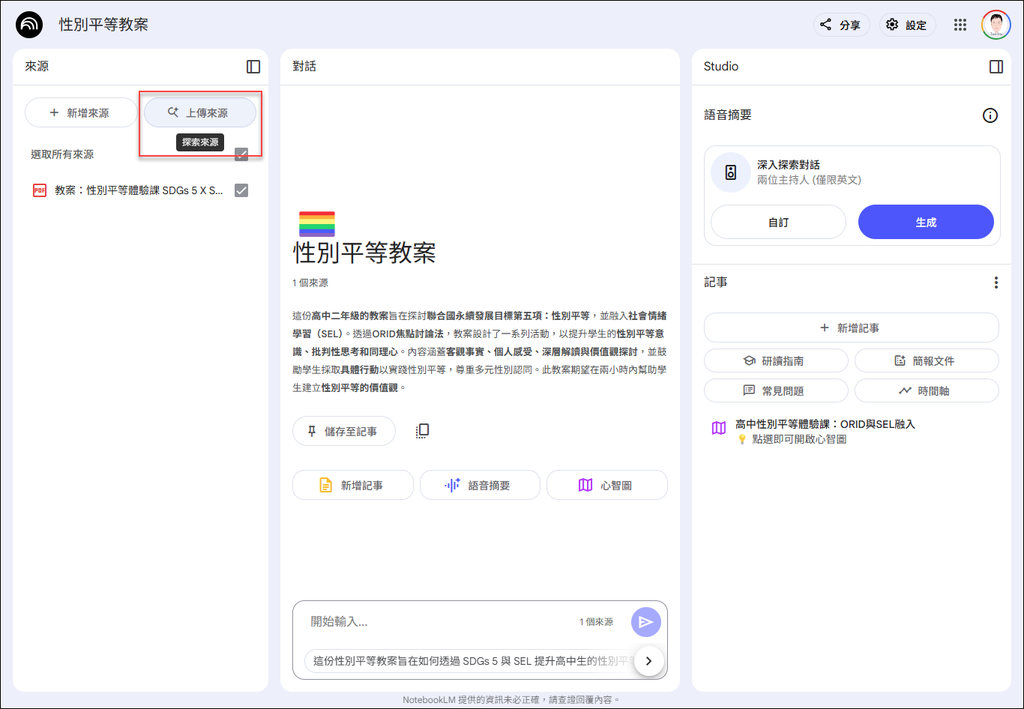Click the notebook title 性別平等教案 in header
Screen dimensions: 1024x709
pos(103,25)
